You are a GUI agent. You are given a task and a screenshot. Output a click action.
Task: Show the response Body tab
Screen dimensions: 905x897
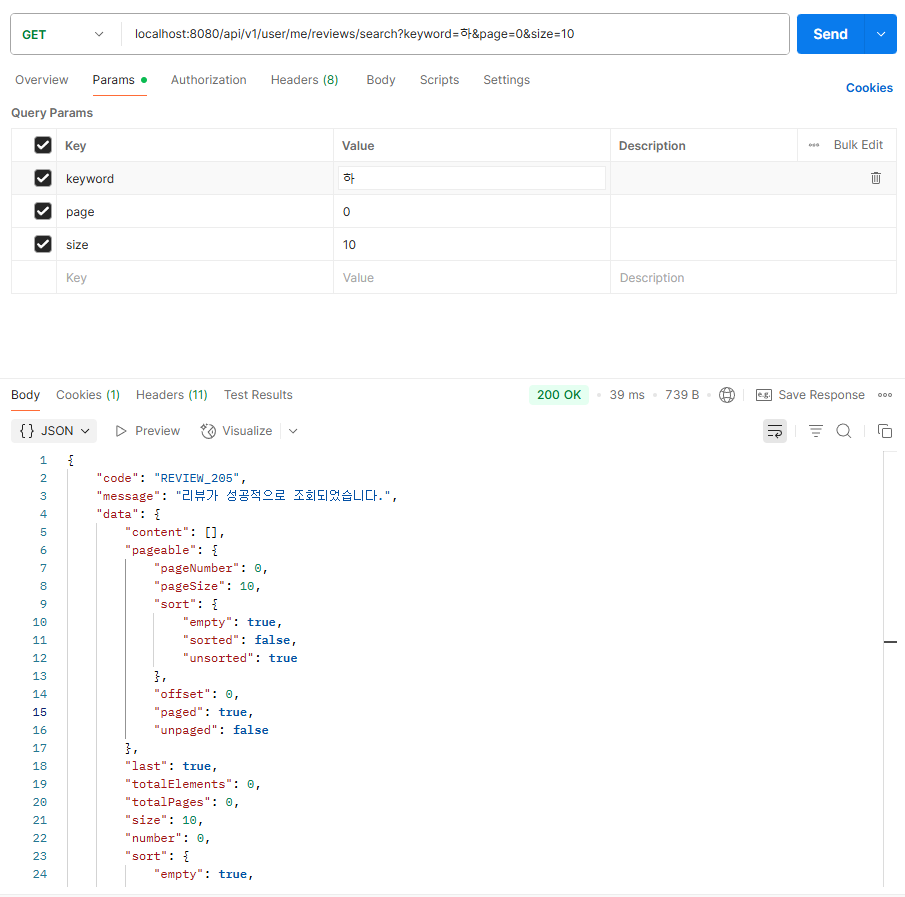(x=25, y=395)
